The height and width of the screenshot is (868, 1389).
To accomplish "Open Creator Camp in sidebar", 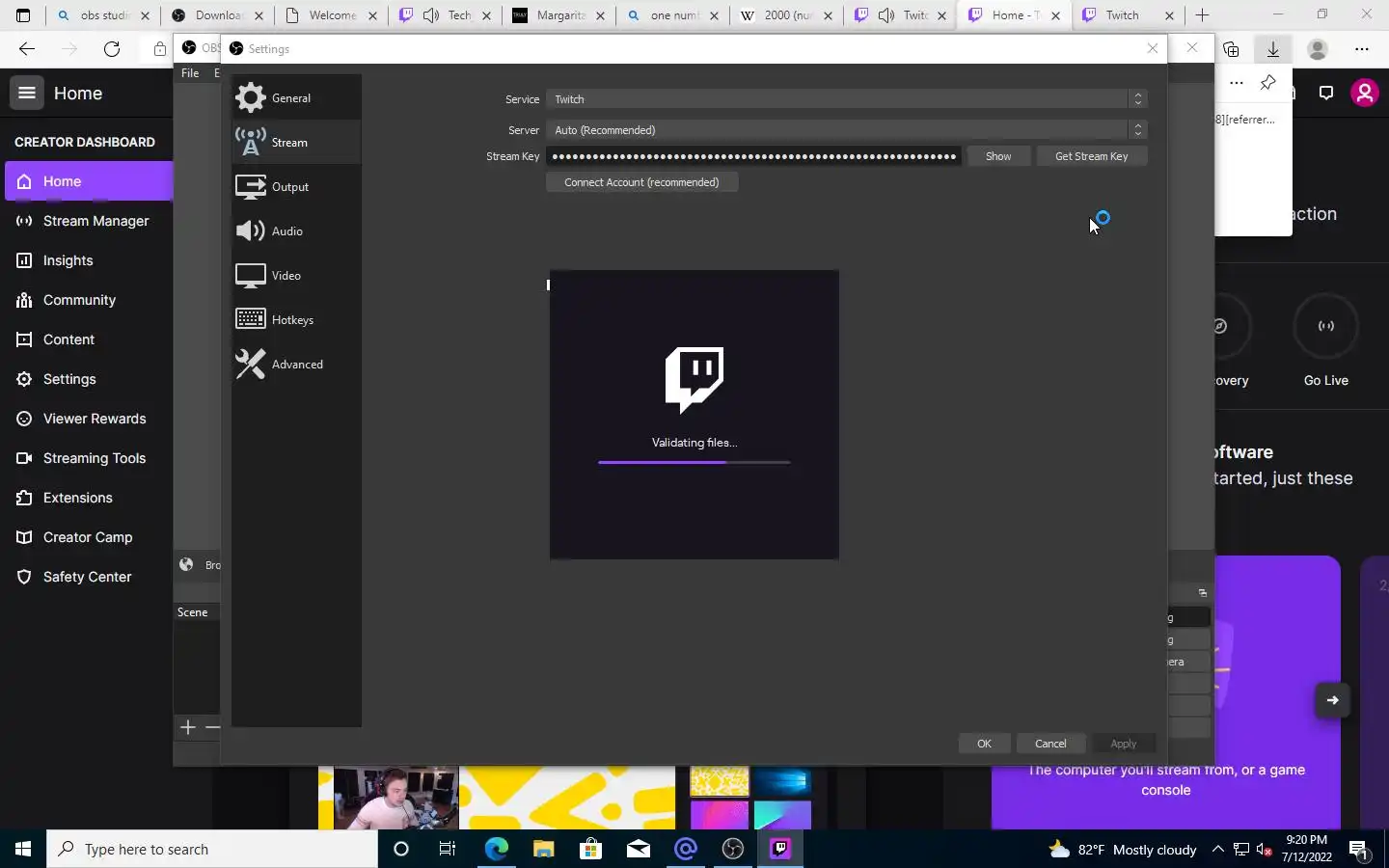I will pos(89,537).
